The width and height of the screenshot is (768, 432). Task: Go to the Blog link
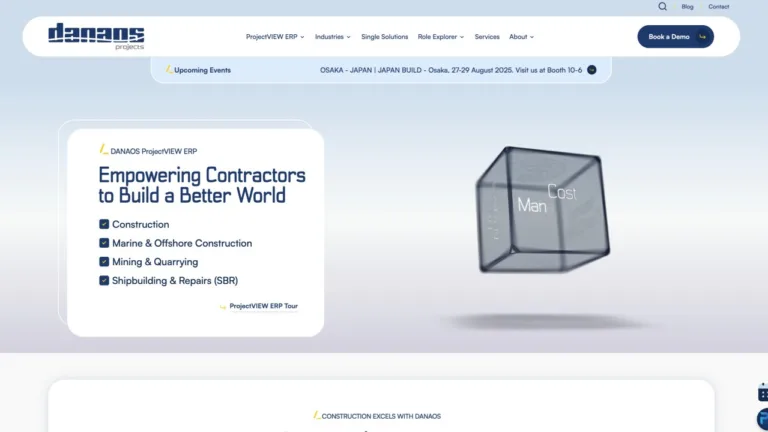[x=687, y=7]
